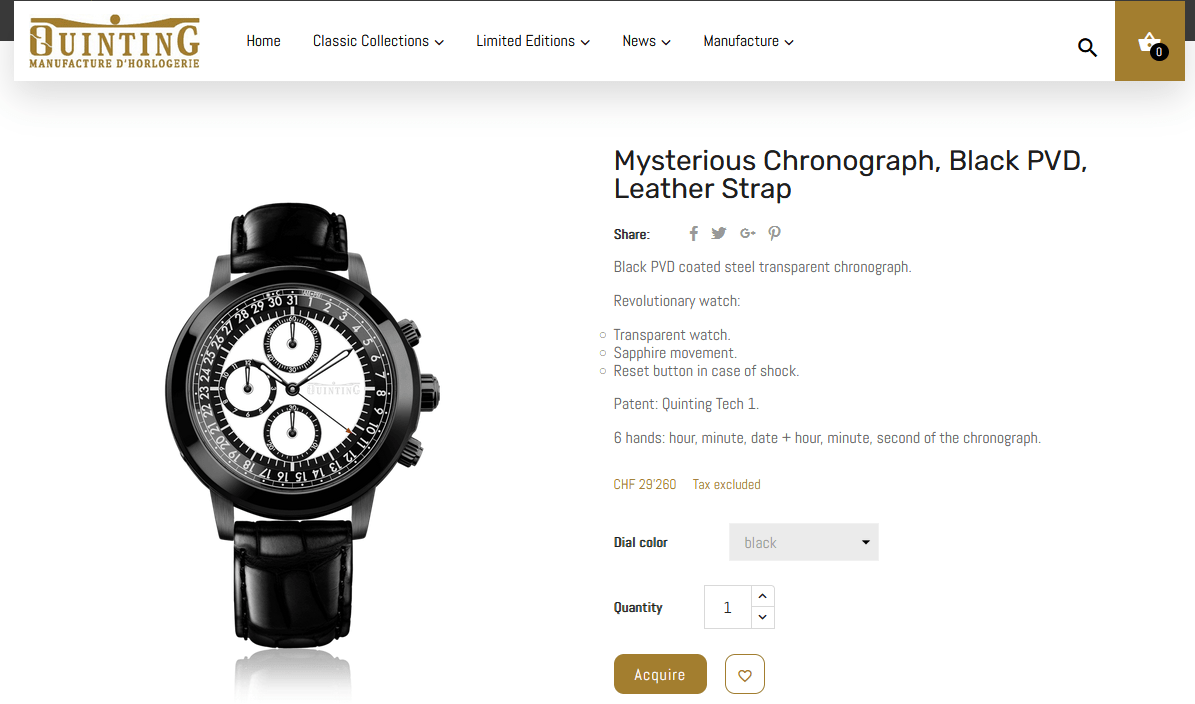The width and height of the screenshot is (1195, 704).
Task: Share product on Twitter
Action: pyautogui.click(x=719, y=234)
